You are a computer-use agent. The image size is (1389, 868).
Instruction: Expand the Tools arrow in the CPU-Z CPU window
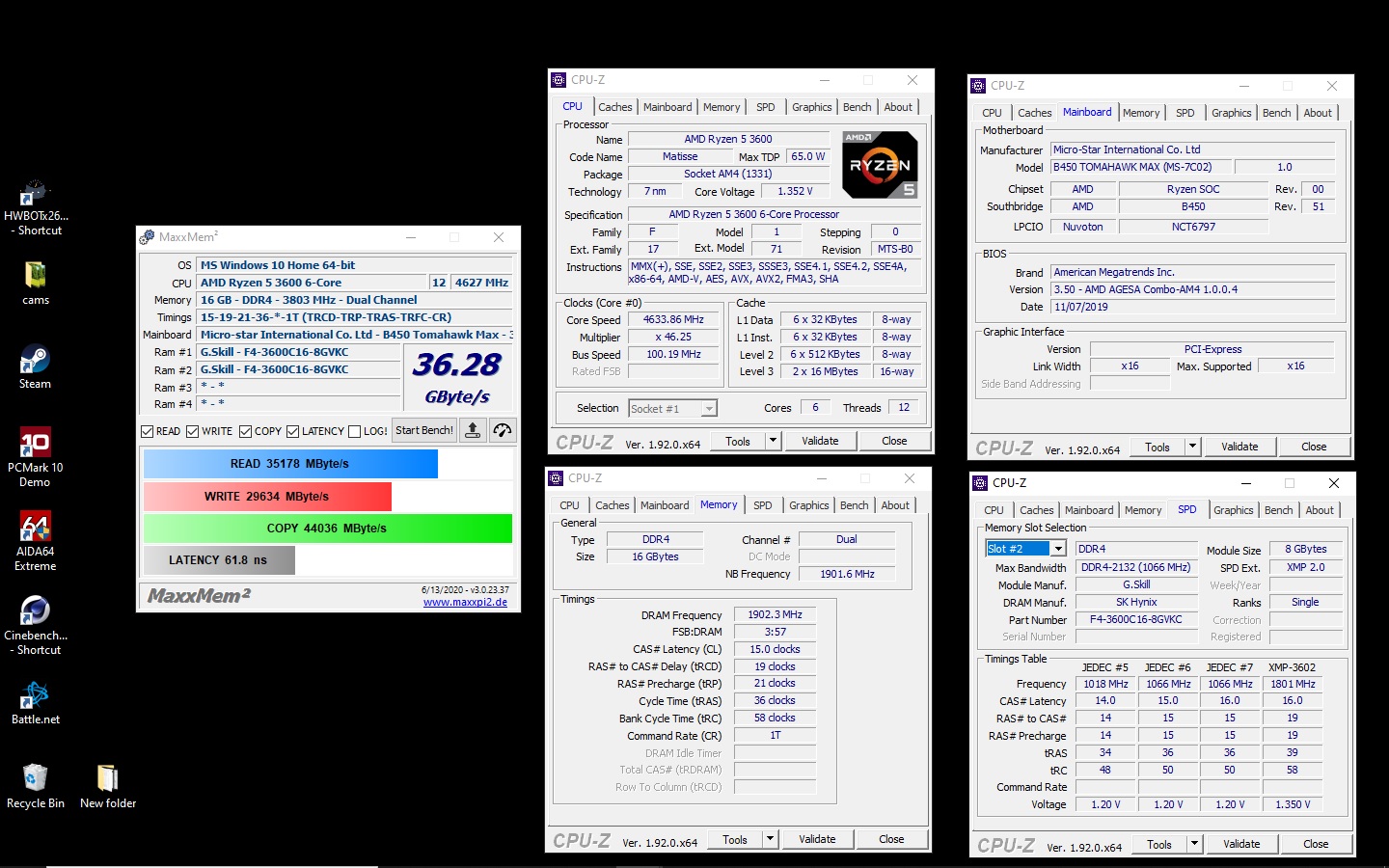point(772,441)
